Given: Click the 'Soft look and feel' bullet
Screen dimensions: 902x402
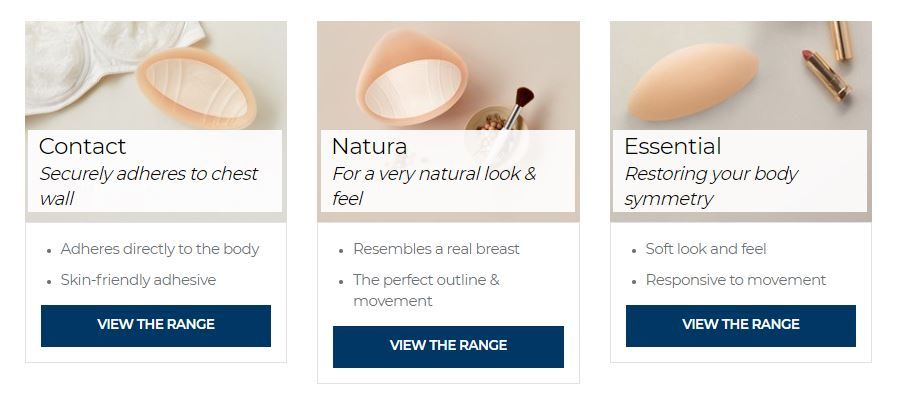Looking at the screenshot, I should click(x=706, y=249).
